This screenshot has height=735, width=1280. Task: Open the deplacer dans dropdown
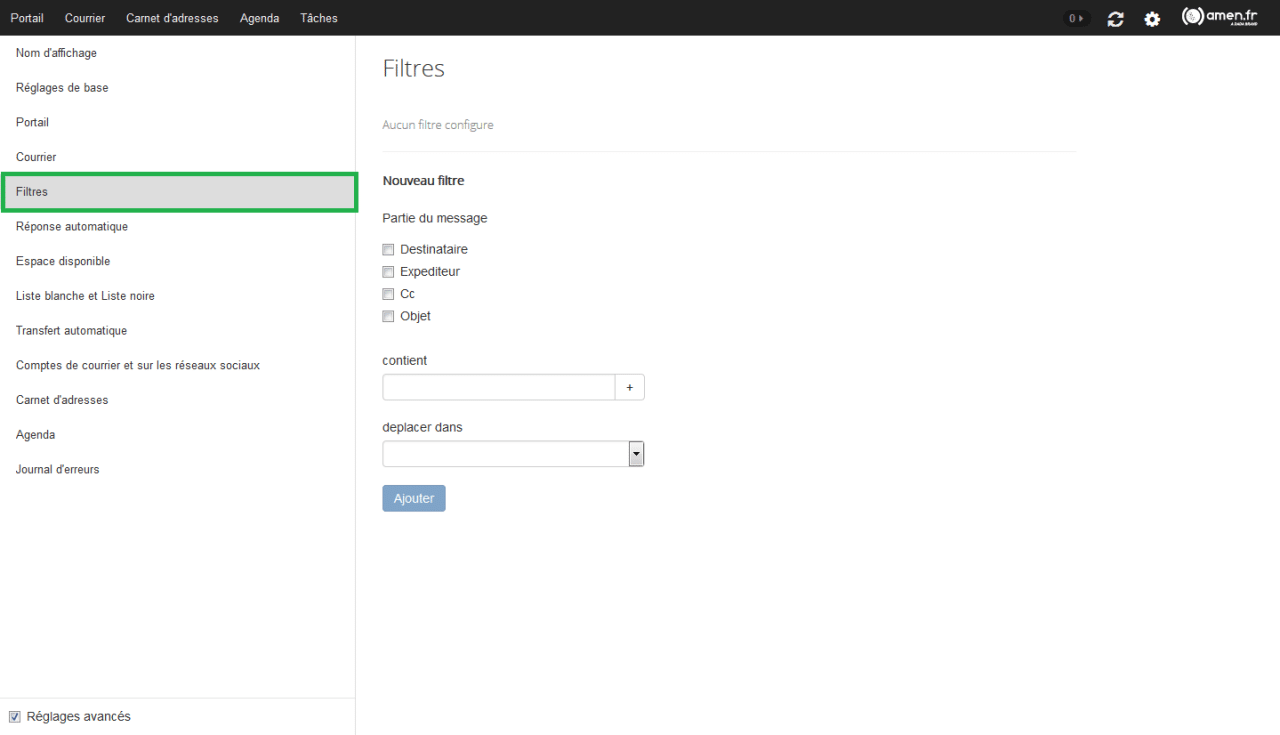pos(513,454)
